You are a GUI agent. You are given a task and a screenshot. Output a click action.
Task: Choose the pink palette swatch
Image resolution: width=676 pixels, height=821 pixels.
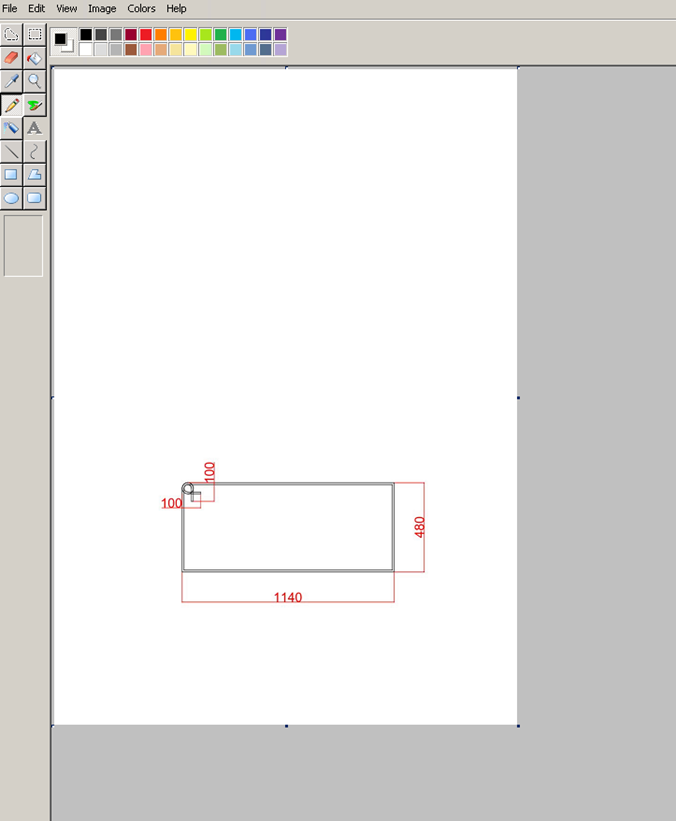click(x=146, y=49)
